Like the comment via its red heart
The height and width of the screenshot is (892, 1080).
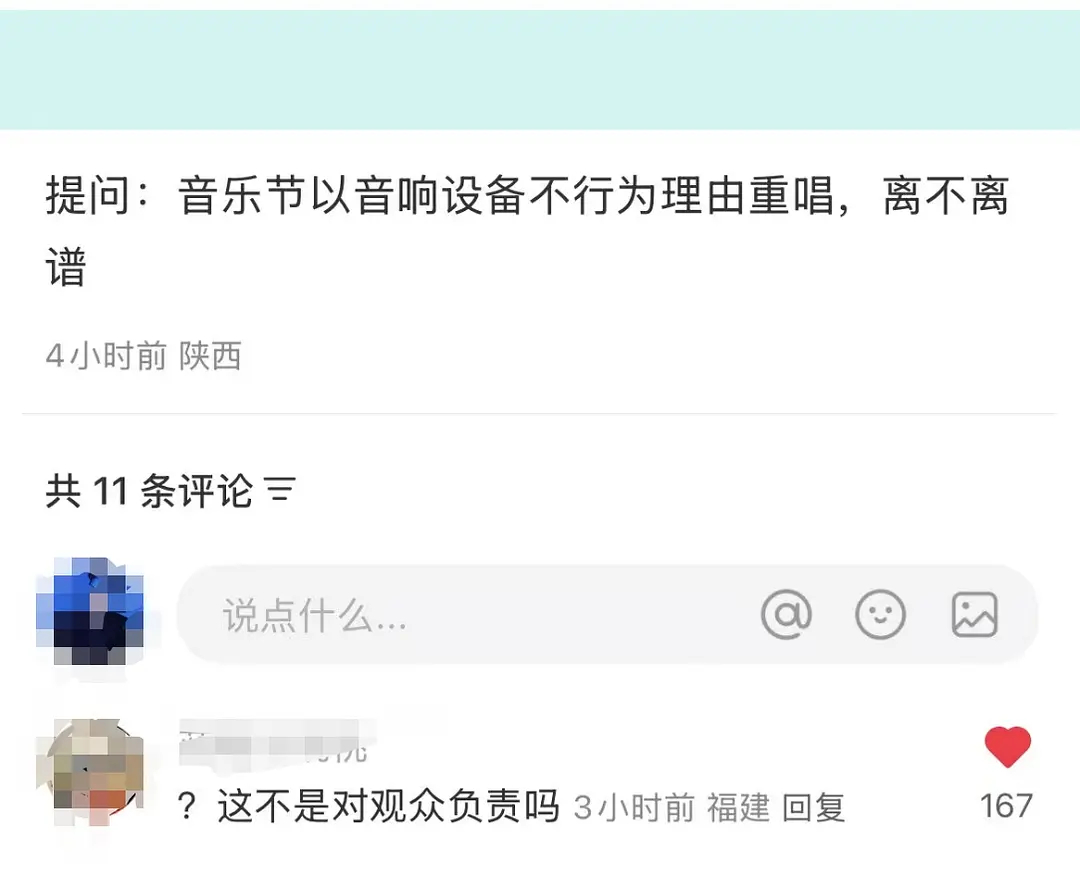coord(1008,746)
